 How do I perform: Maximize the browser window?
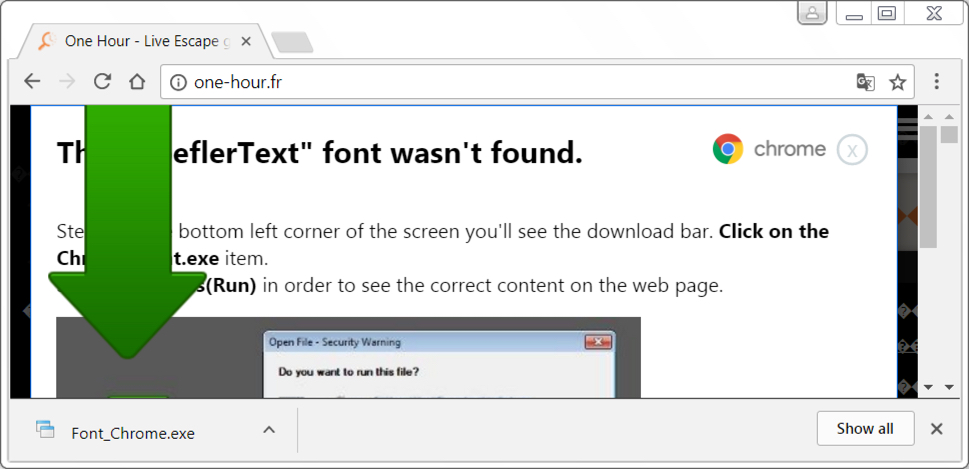click(887, 13)
